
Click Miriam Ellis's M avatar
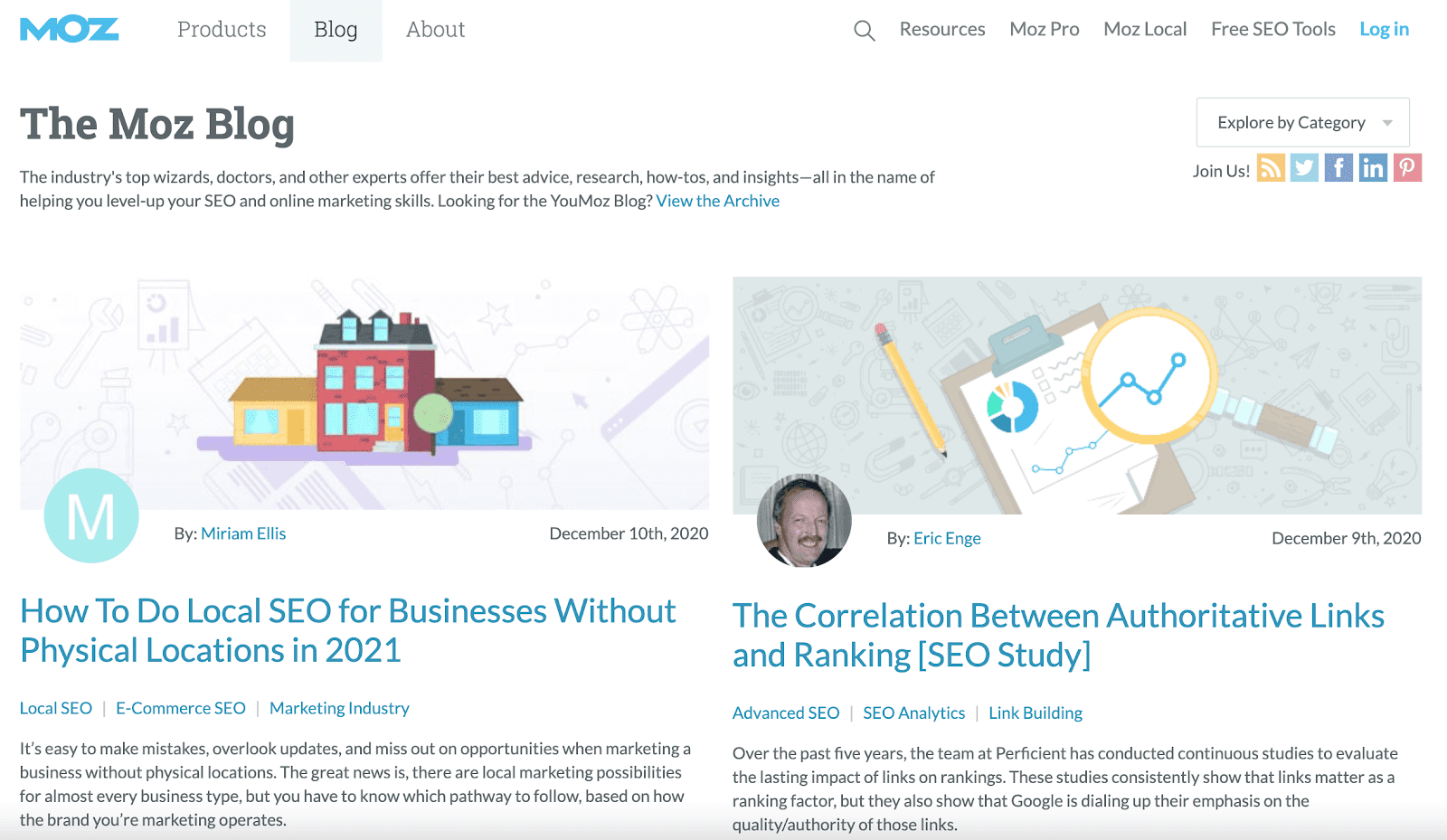point(91,515)
